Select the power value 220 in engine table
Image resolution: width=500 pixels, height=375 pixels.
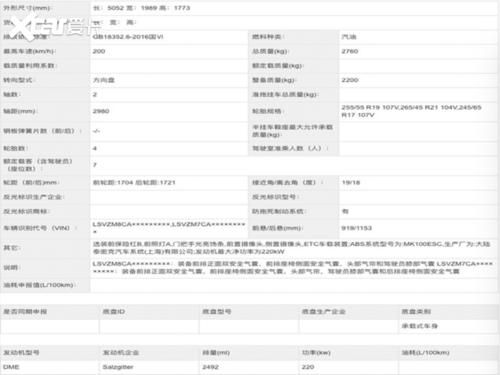pyautogui.click(x=308, y=367)
